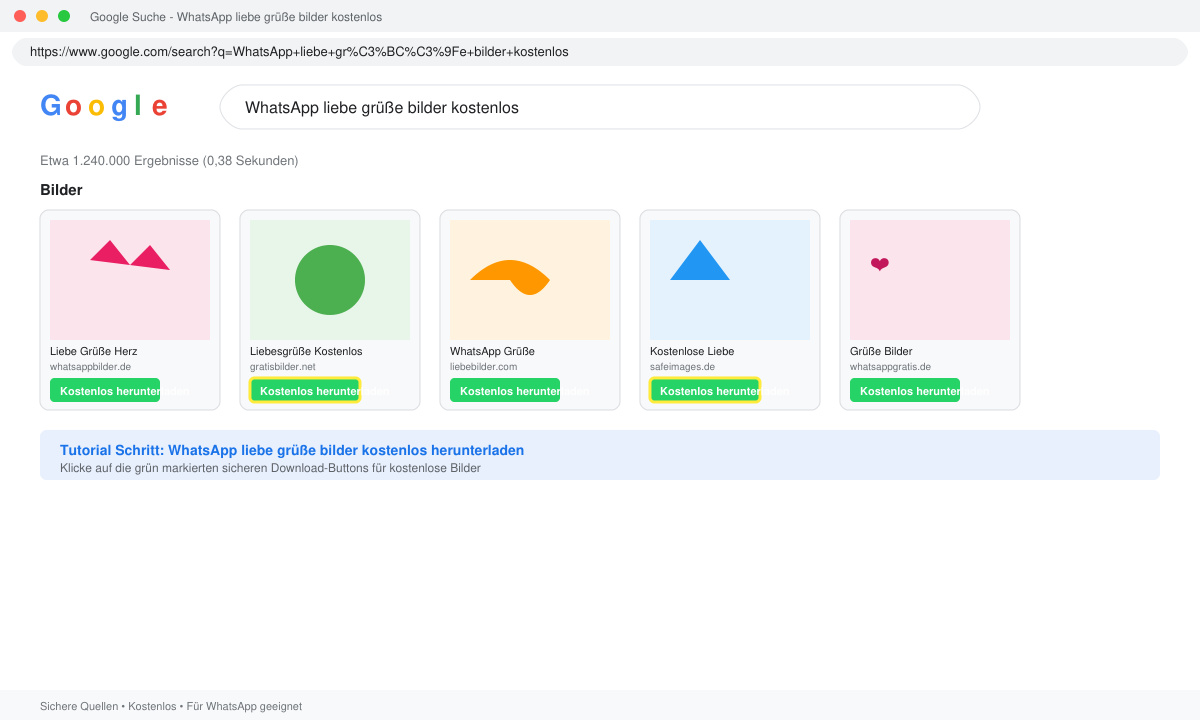
Task: Open the green circle image thumbnail
Action: pos(330,280)
